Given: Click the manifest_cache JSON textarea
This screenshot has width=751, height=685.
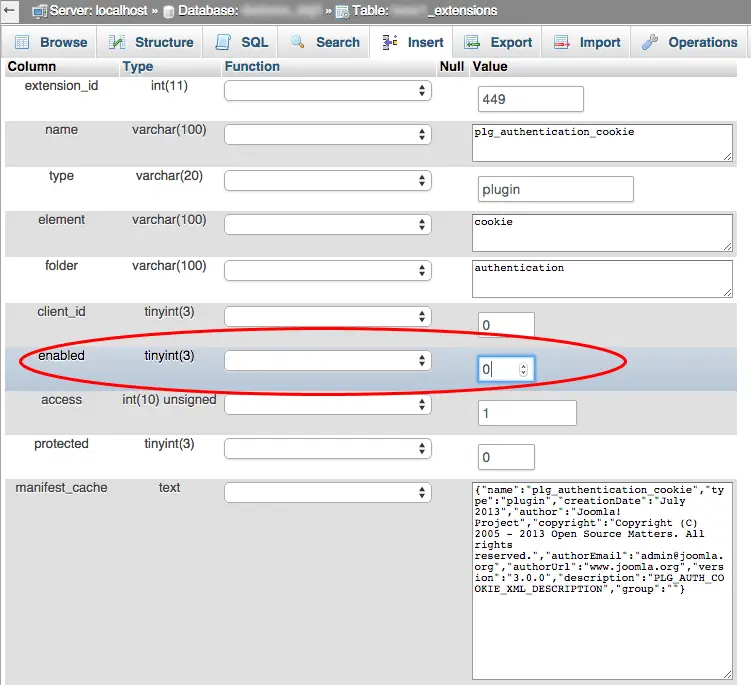Looking at the screenshot, I should [602, 581].
